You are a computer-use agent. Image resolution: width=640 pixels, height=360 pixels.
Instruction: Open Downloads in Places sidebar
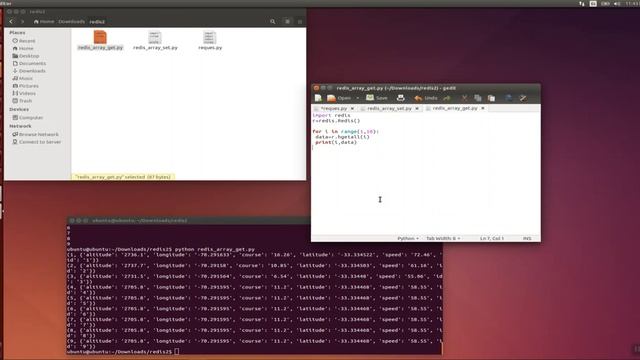[x=29, y=71]
